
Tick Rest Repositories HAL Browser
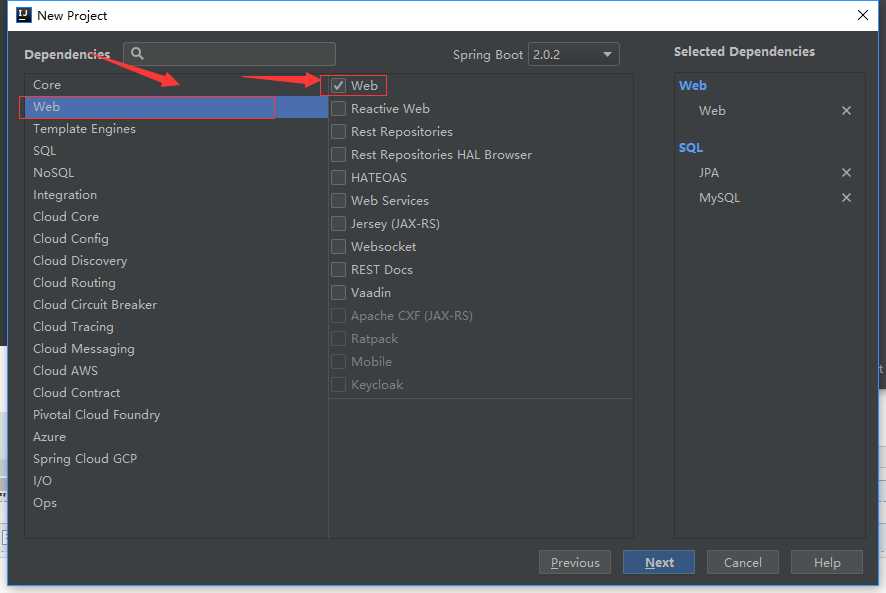click(338, 154)
